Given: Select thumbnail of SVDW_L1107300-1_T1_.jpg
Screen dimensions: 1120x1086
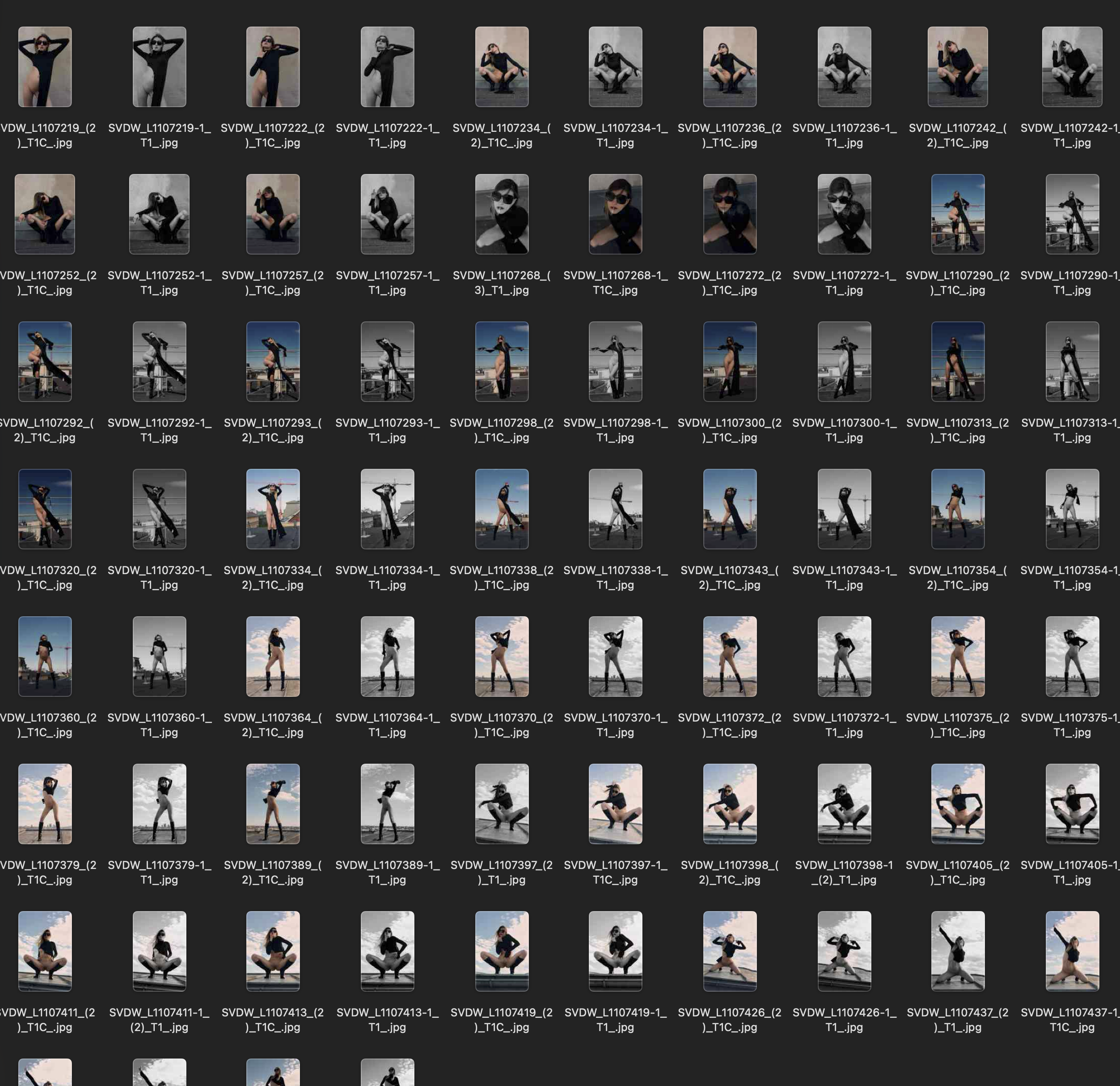Looking at the screenshot, I should click(x=844, y=362).
